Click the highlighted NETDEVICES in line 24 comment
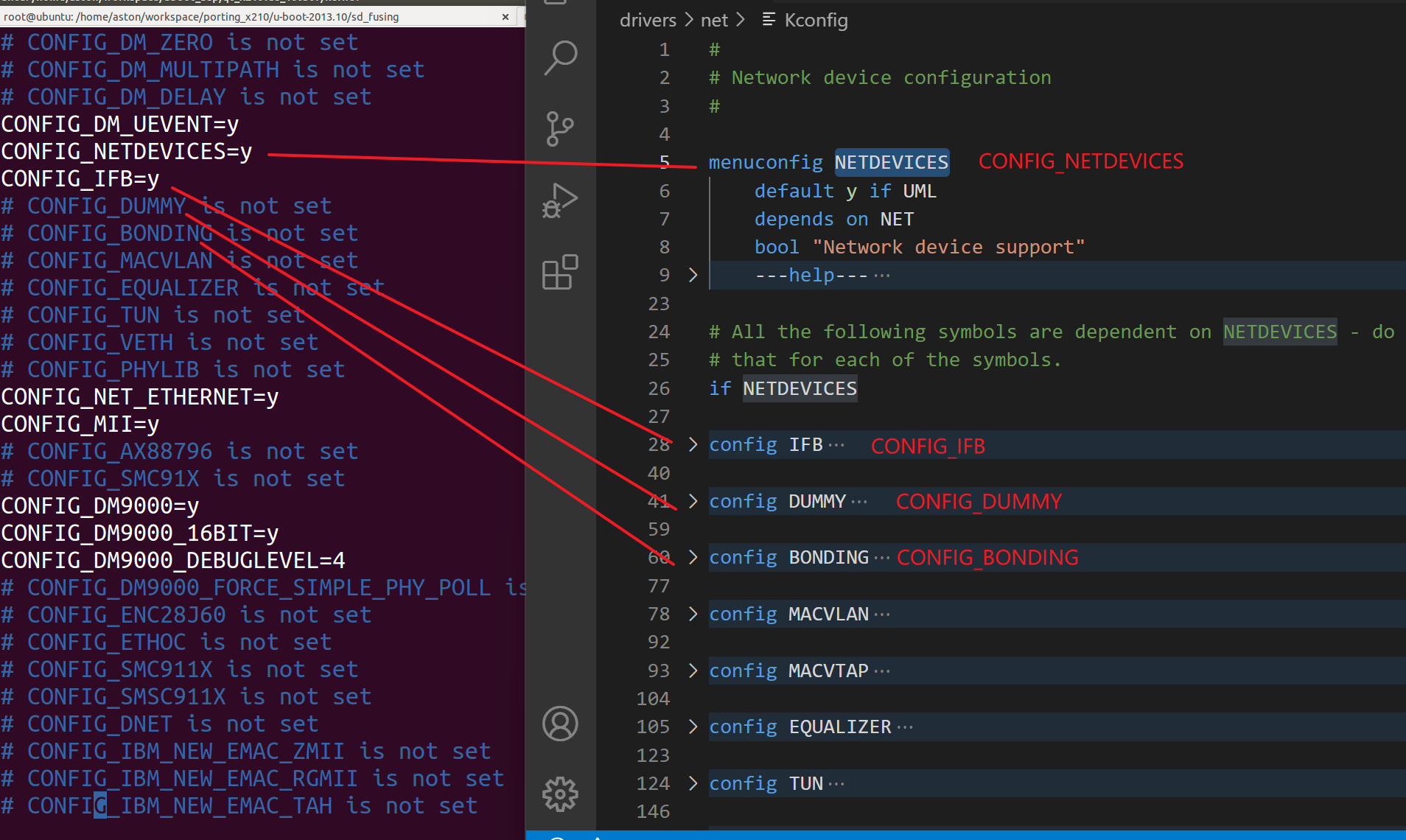 pos(1280,332)
